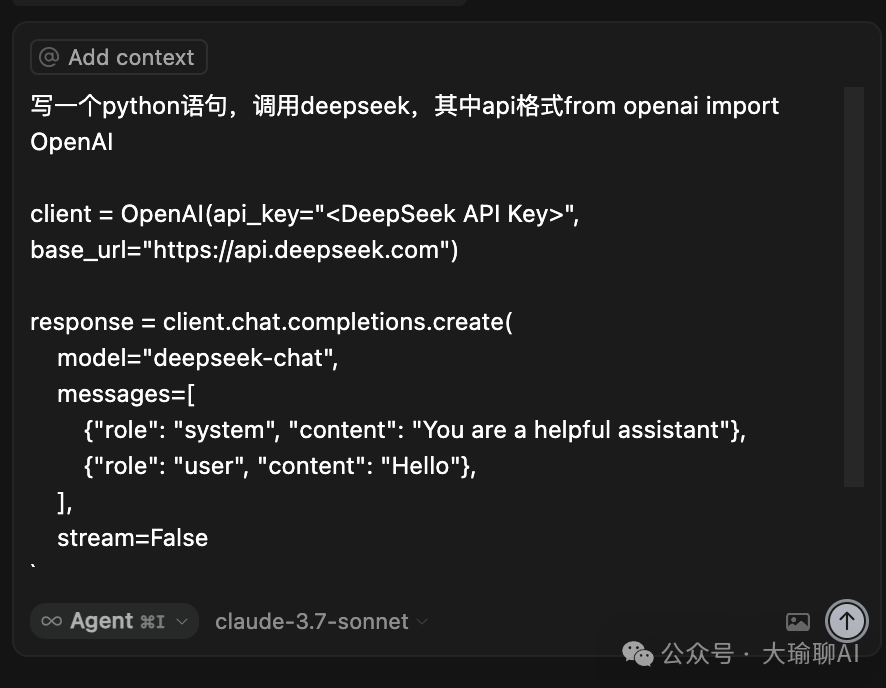This screenshot has height=688, width=886.
Task: Click the response = client.chat.completions.create line
Action: [x=271, y=323]
